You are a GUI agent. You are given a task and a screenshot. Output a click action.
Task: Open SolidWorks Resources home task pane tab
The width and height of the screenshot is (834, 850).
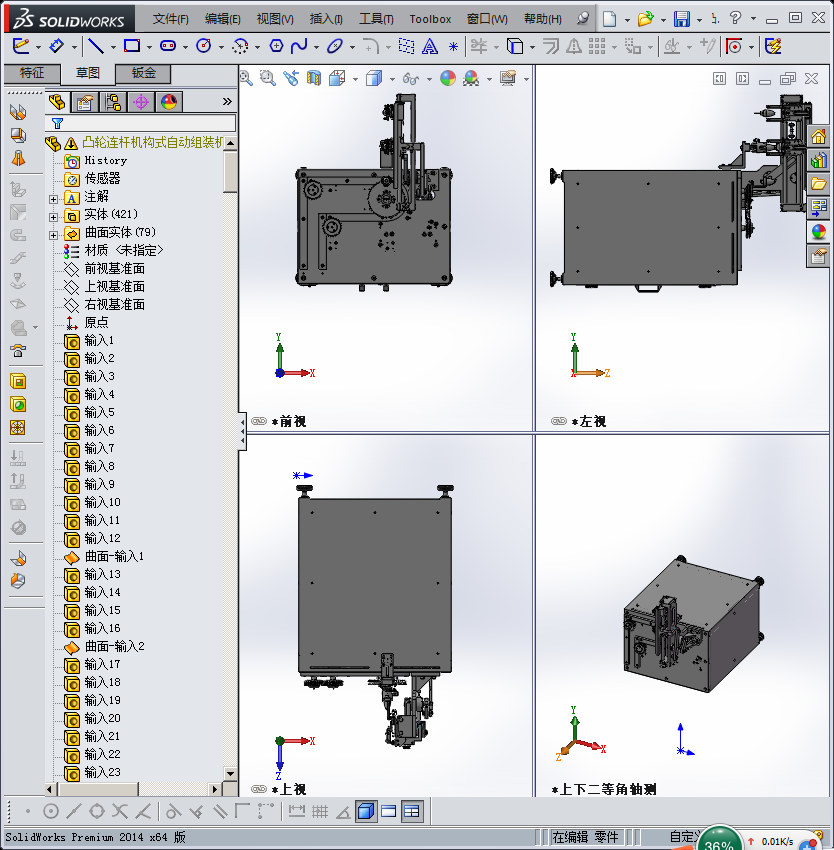818,136
